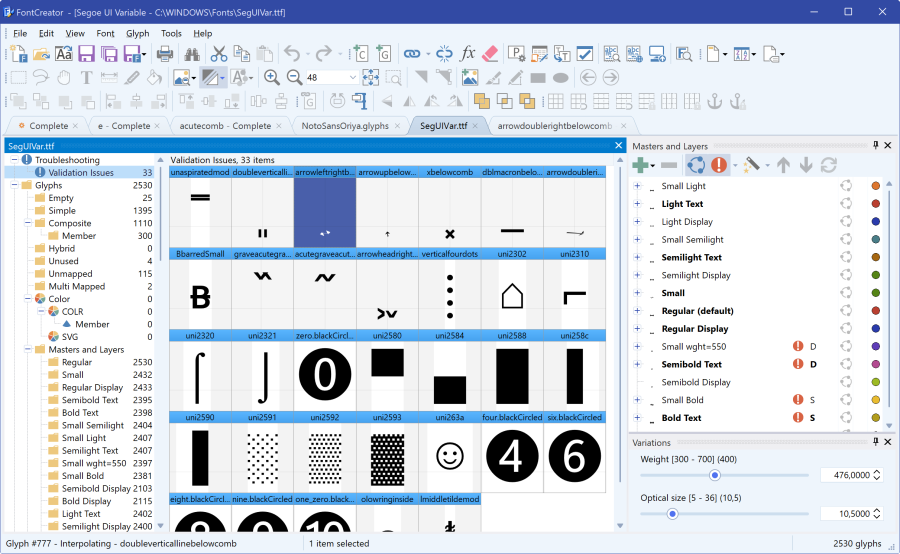Viewport: 900px width, 554px height.
Task: Close the SegUIVar.ttf tab
Action: pyautogui.click(x=475, y=126)
